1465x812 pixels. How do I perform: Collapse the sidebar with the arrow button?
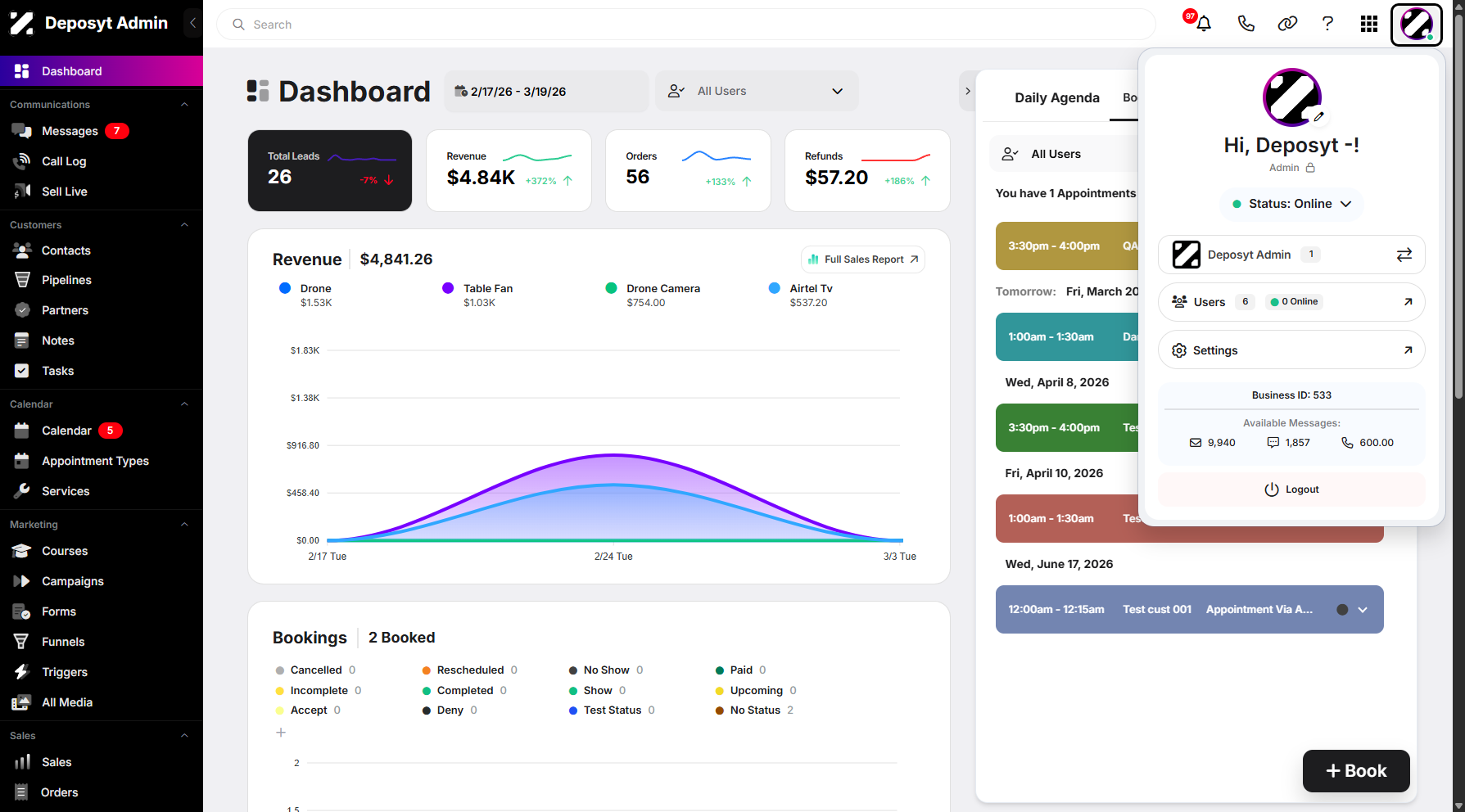(192, 23)
